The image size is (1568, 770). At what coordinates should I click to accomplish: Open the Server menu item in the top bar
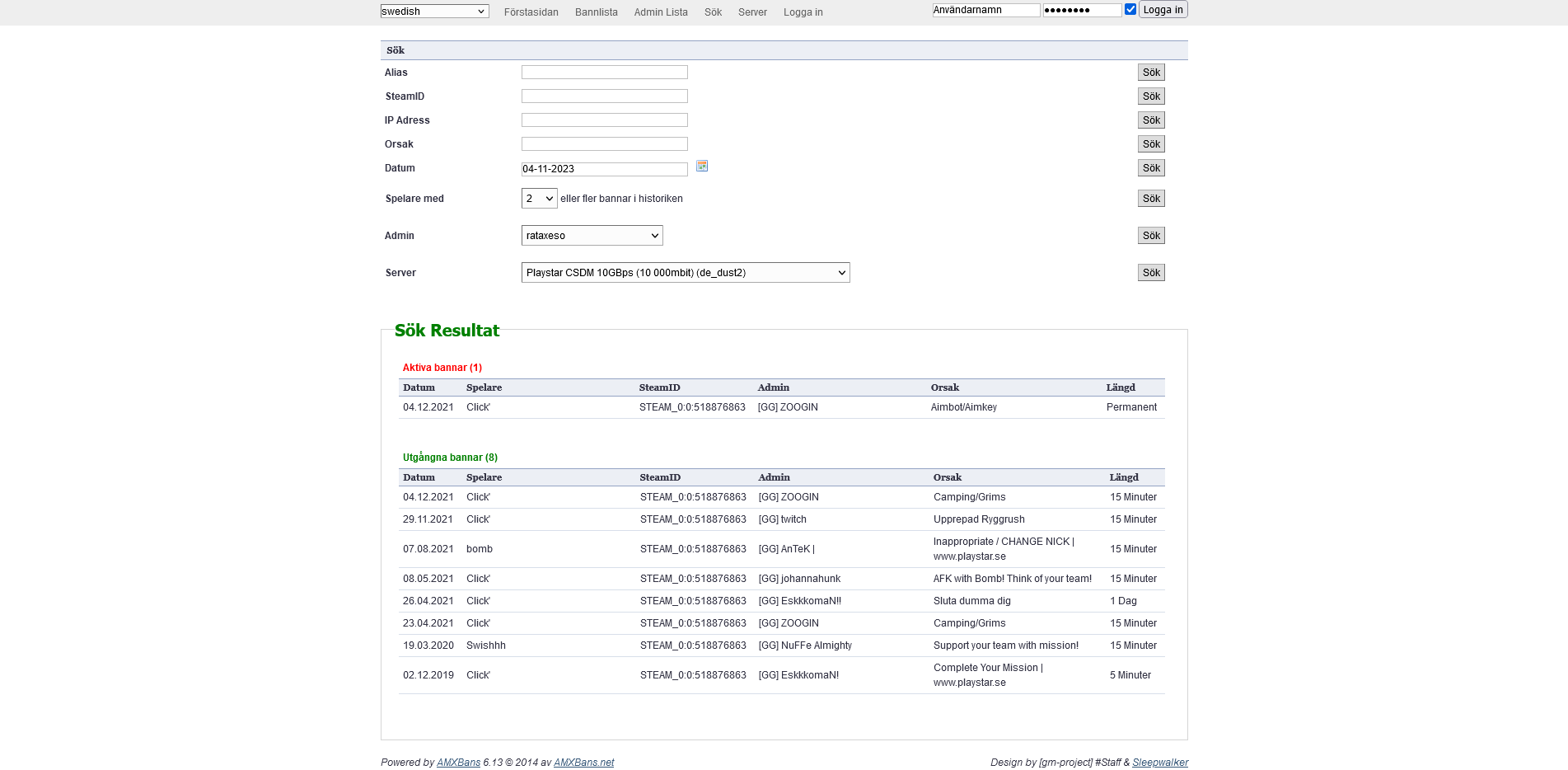click(x=752, y=12)
